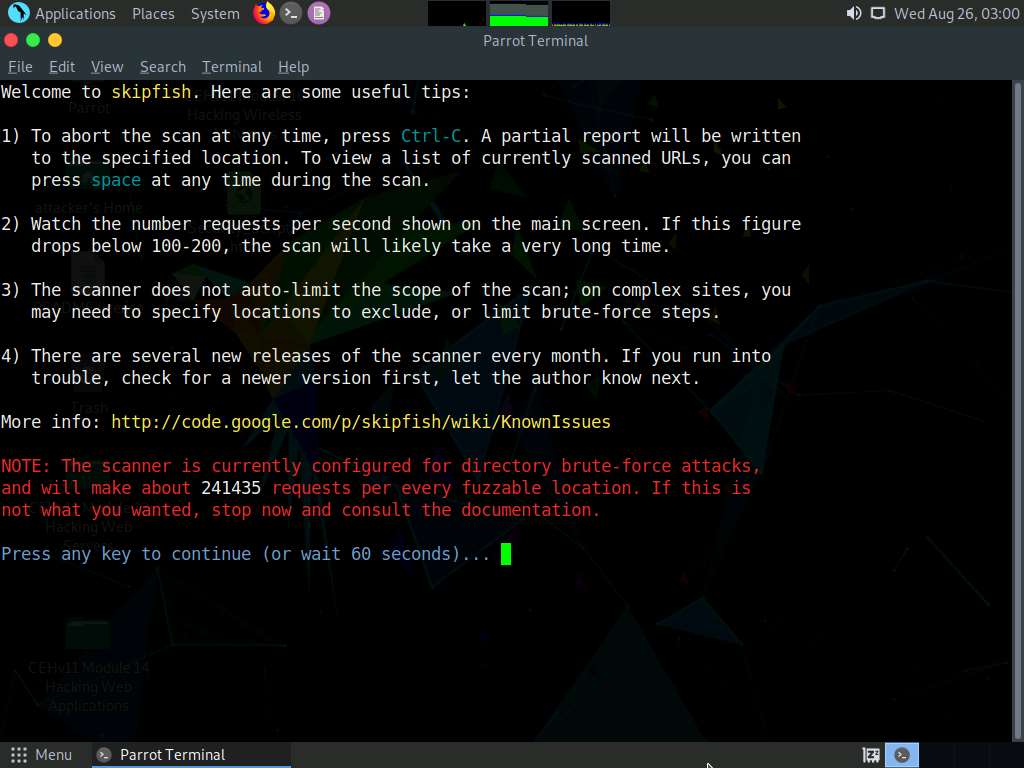Open the Parrot logo Applications icon
The image size is (1024, 768).
18,12
